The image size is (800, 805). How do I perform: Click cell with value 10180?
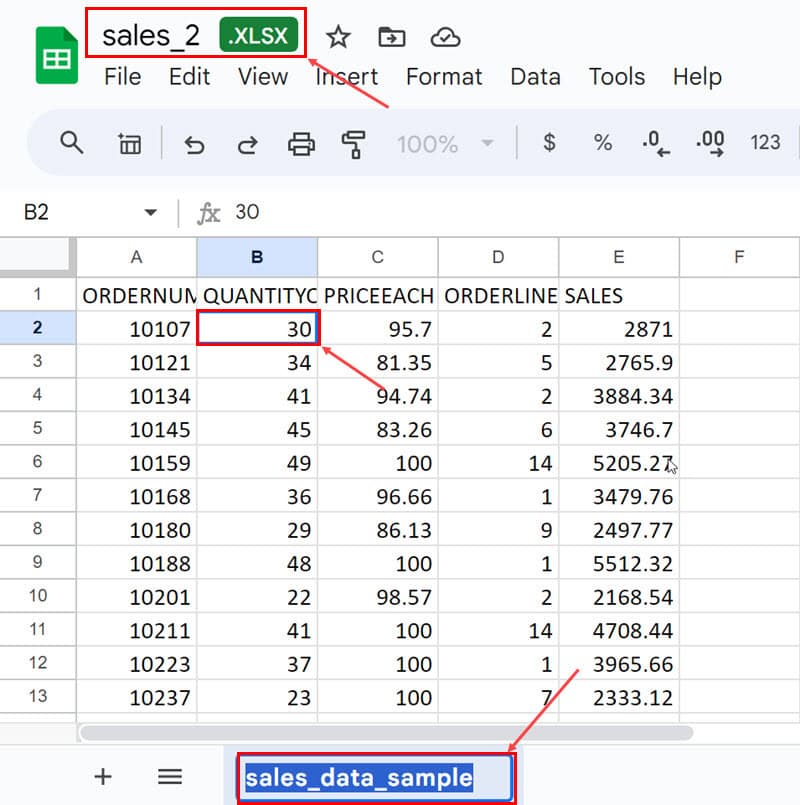click(137, 529)
